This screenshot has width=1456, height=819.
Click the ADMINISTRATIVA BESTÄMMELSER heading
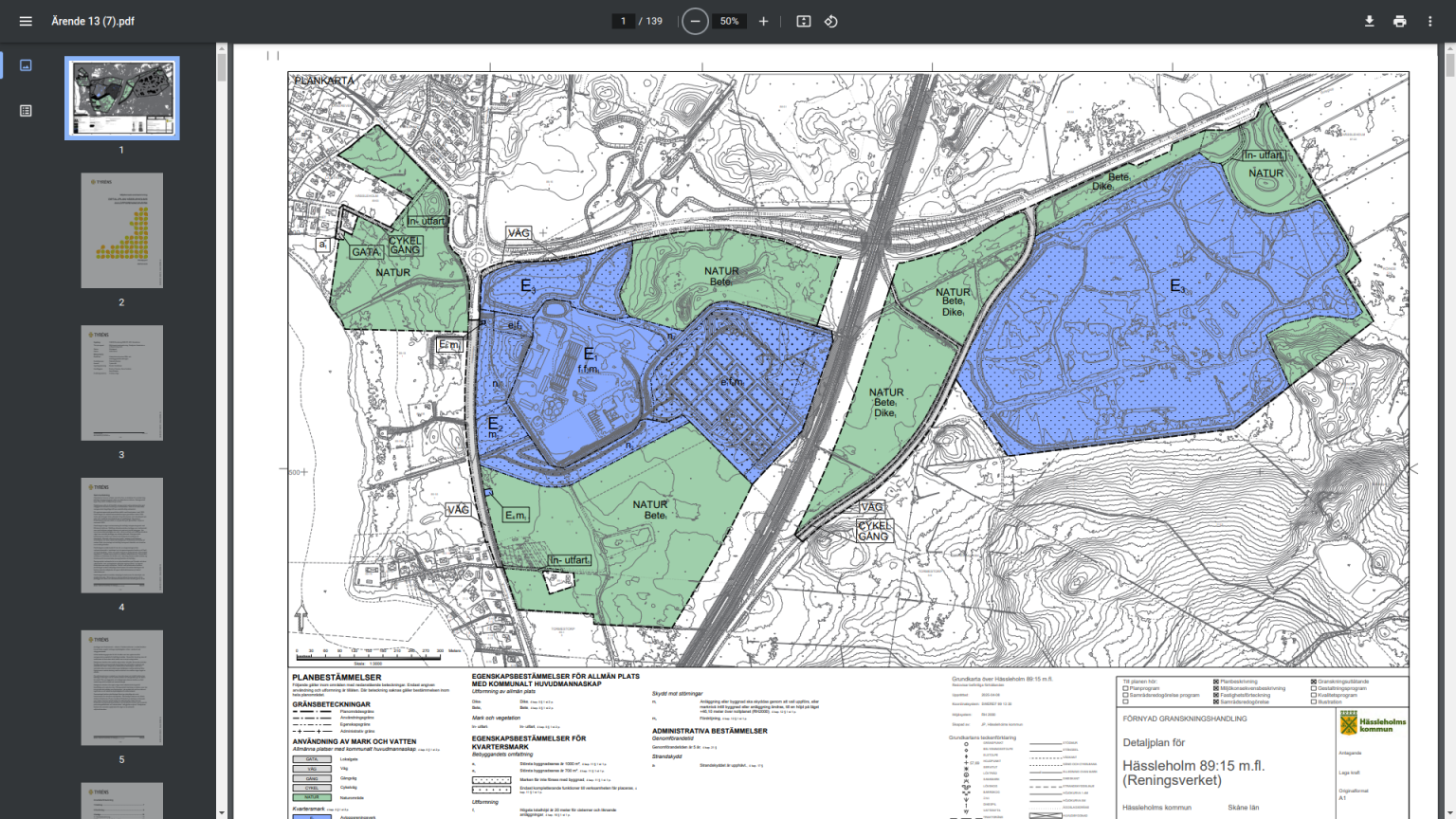tap(709, 731)
